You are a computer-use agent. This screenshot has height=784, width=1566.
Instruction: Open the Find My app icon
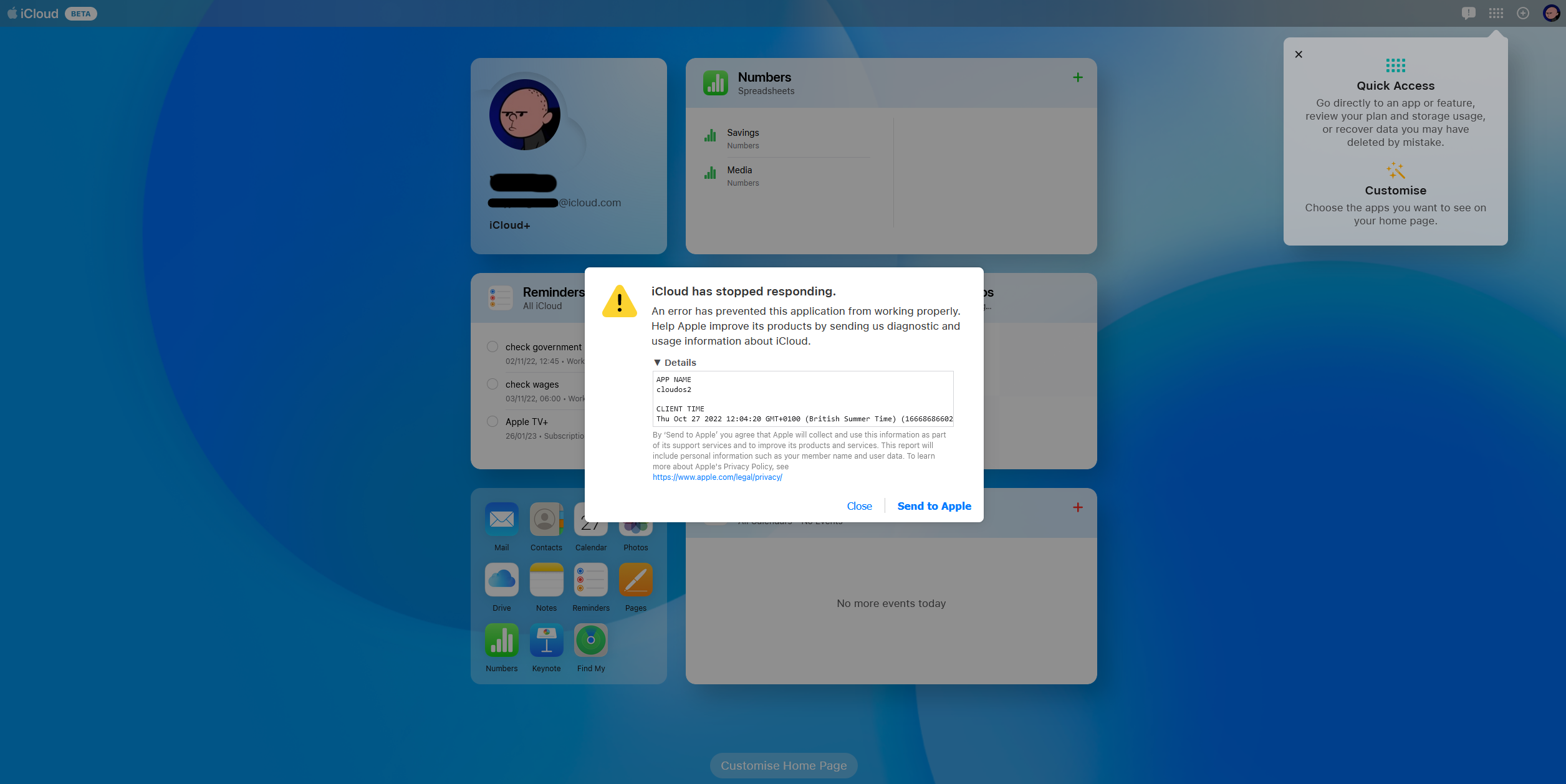point(590,640)
